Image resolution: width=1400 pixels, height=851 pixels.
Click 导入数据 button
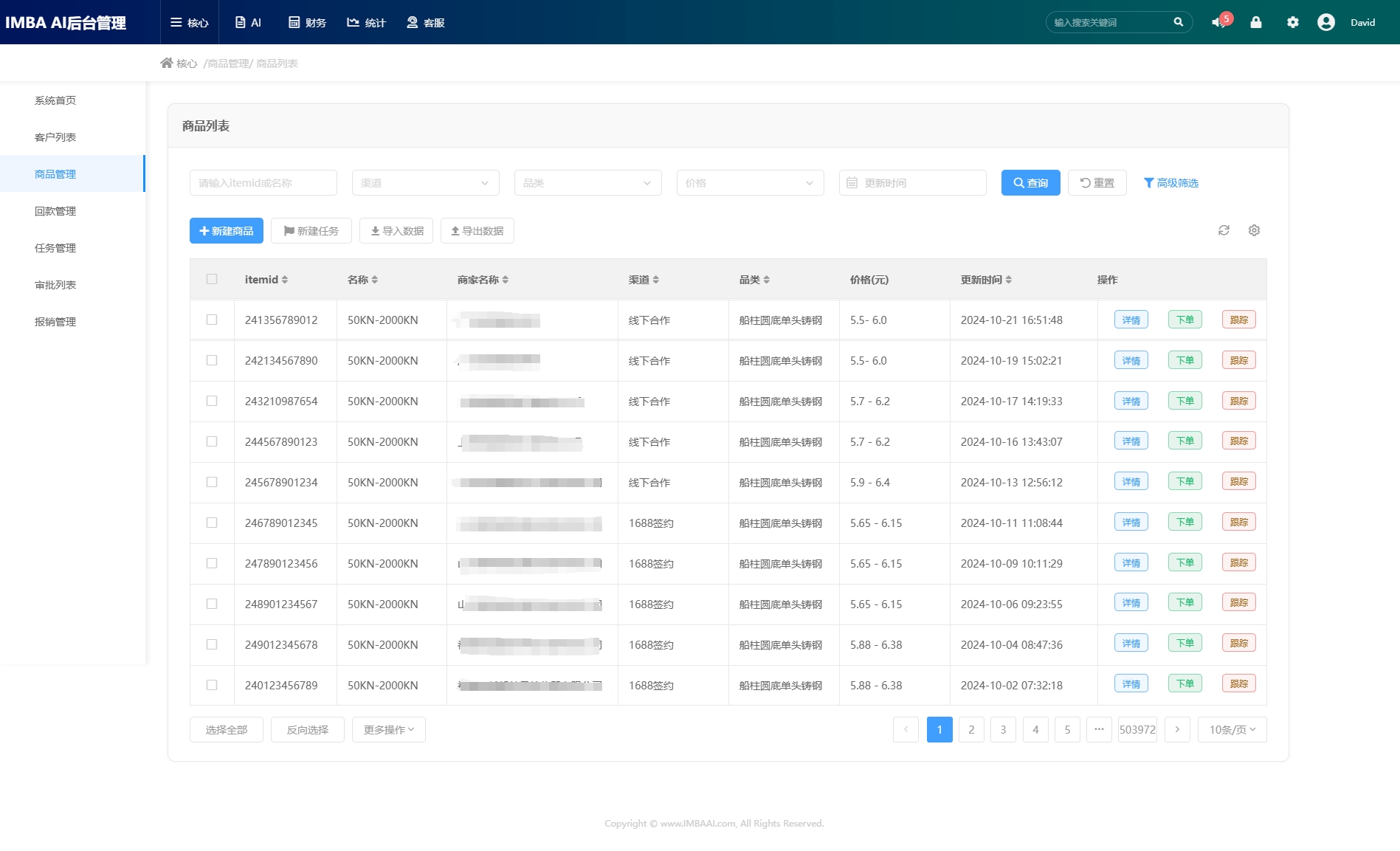(x=396, y=230)
